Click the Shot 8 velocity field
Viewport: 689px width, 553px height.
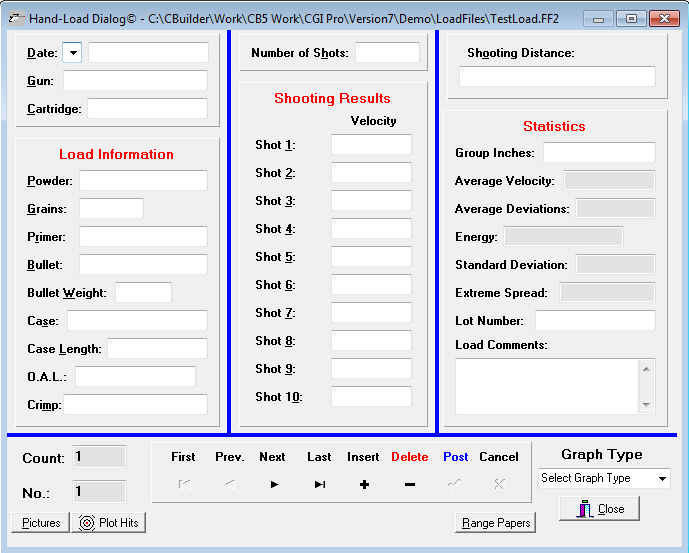(371, 341)
